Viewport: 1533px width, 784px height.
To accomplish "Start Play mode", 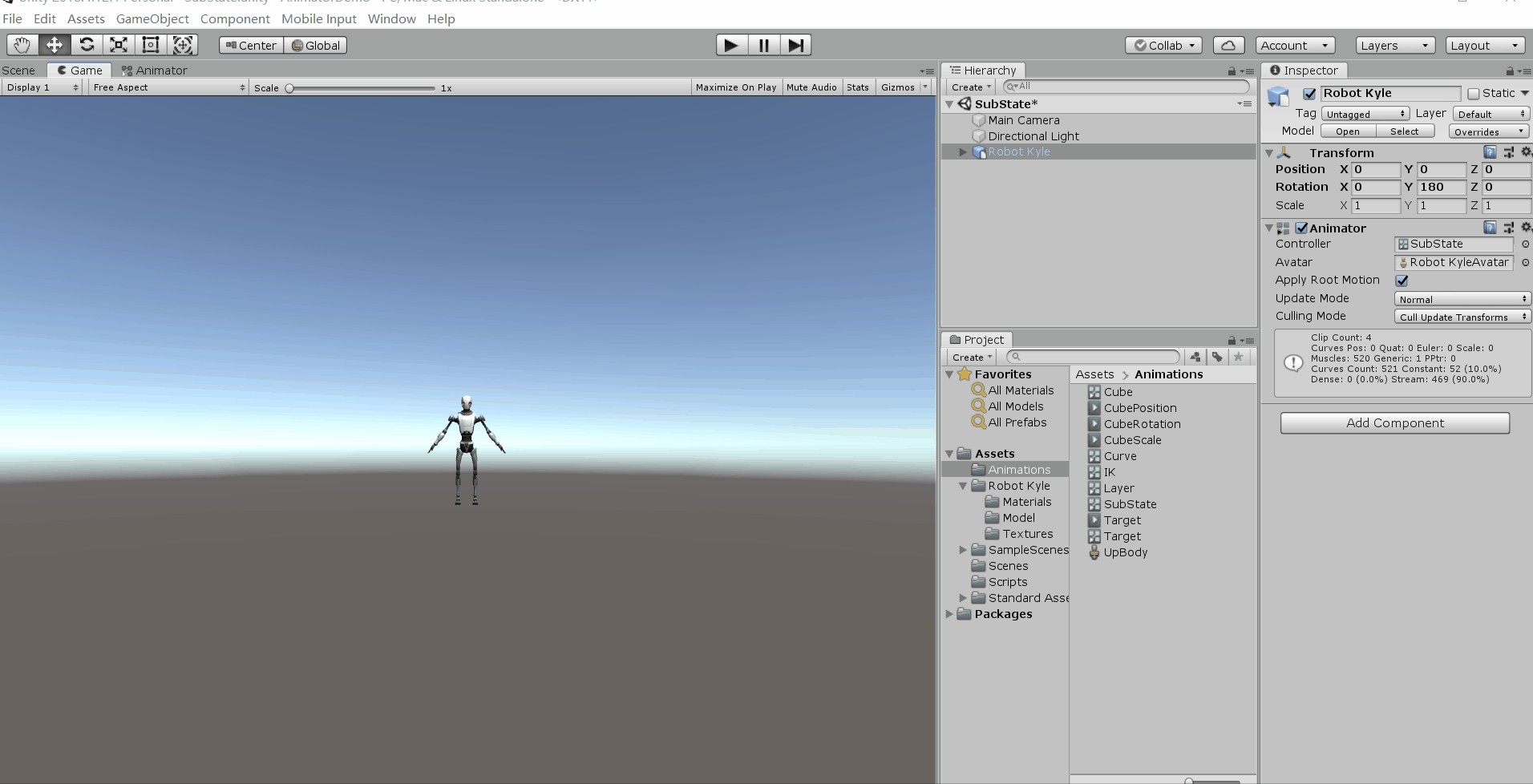I will (x=732, y=45).
